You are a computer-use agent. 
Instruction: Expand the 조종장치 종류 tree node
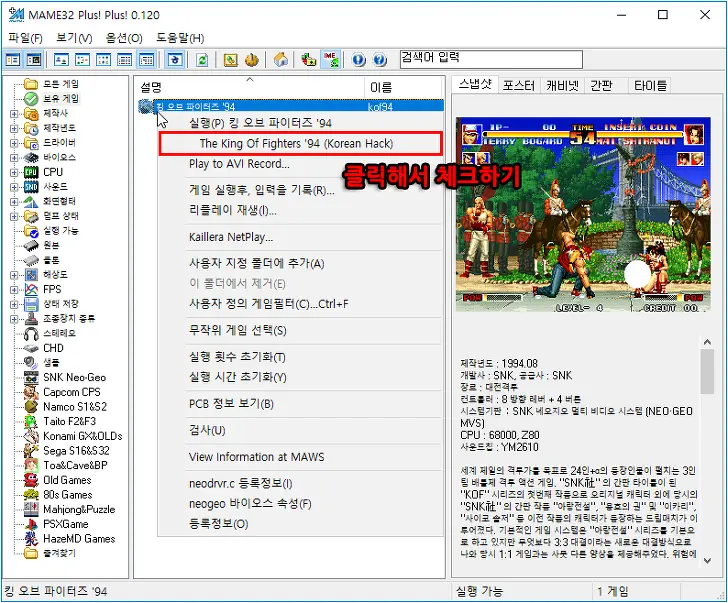pyautogui.click(x=14, y=319)
